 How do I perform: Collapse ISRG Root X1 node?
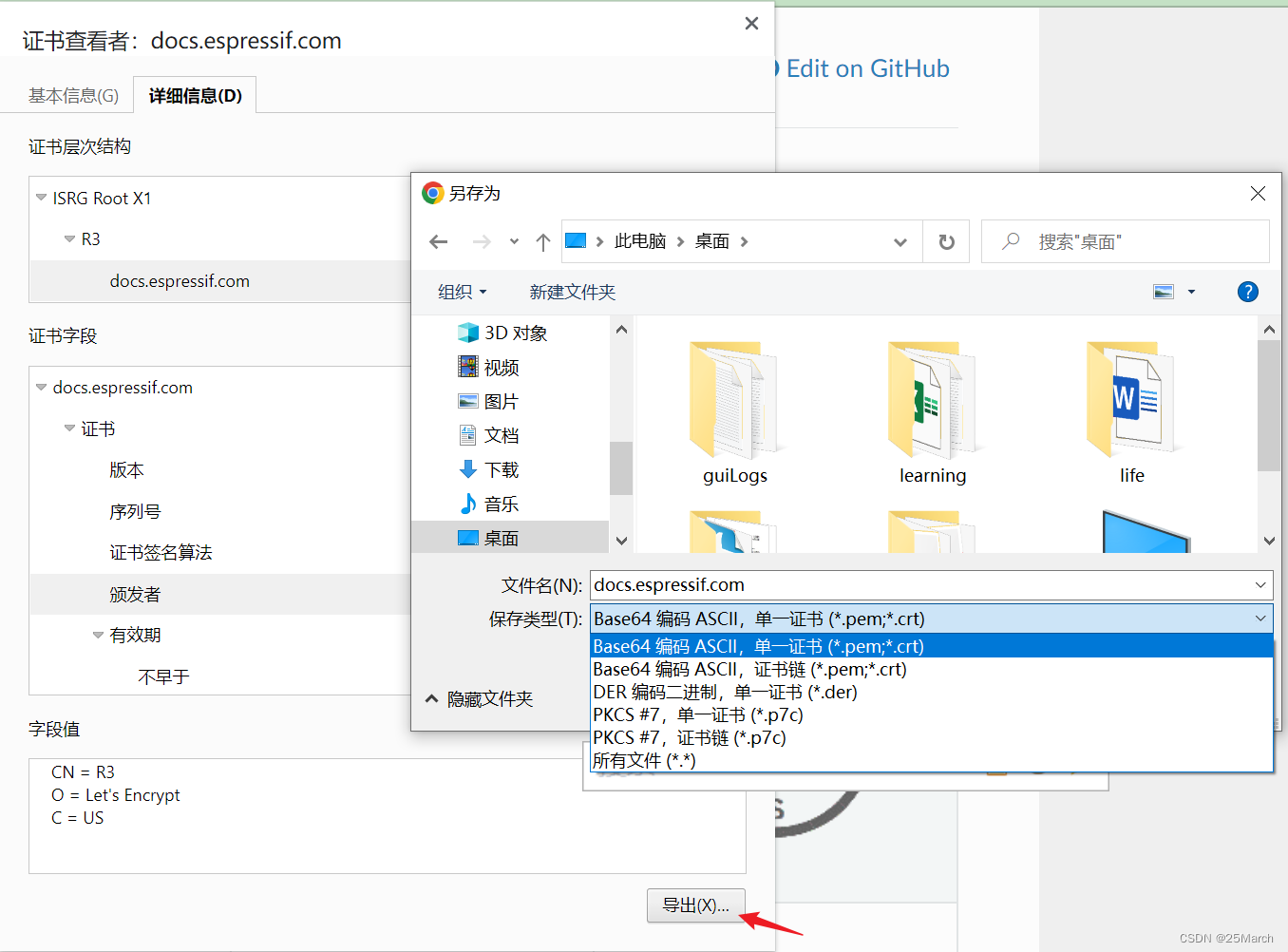pyautogui.click(x=41, y=198)
